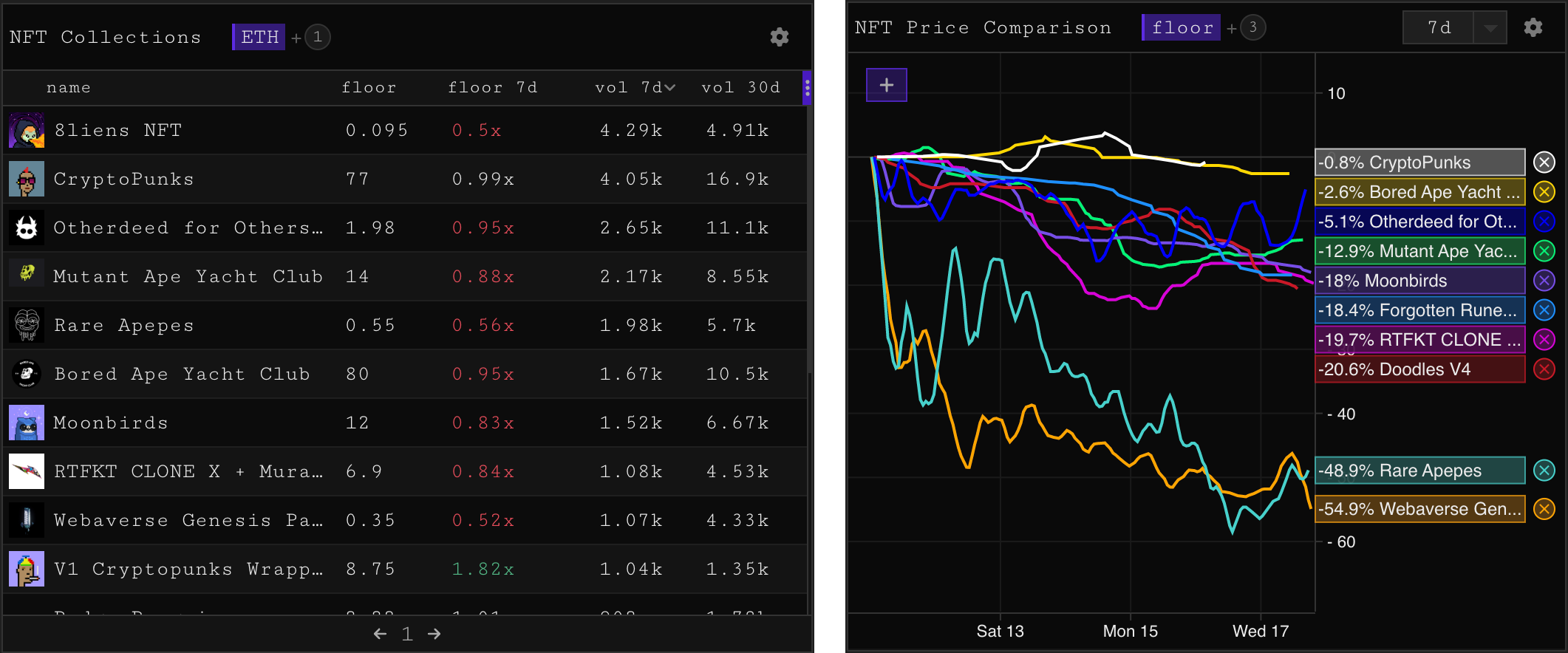This screenshot has height=653, width=1568.
Task: Open the 7d timeframe dropdown arrow
Action: click(x=1490, y=28)
